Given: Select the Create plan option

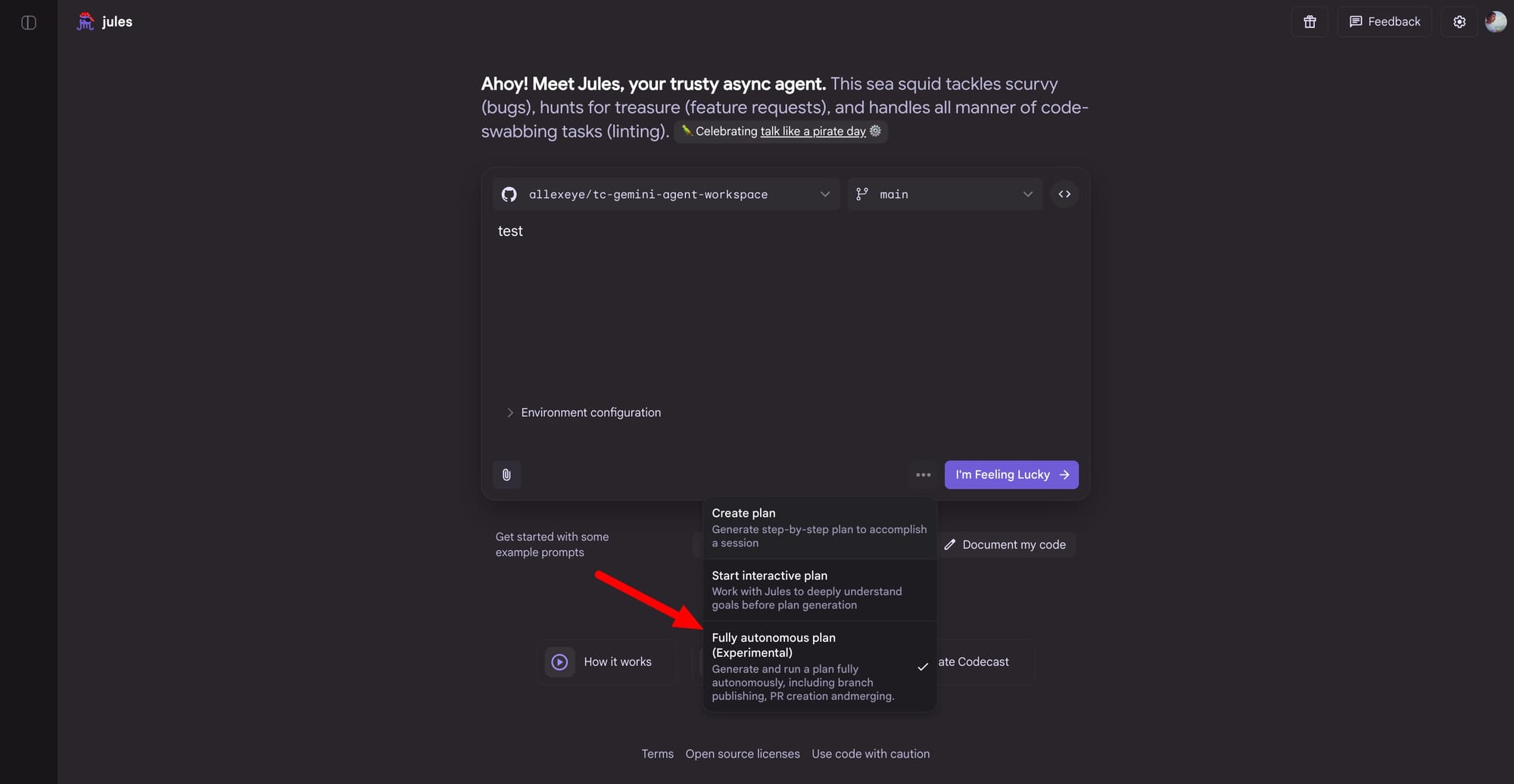Looking at the screenshot, I should click(x=819, y=527).
